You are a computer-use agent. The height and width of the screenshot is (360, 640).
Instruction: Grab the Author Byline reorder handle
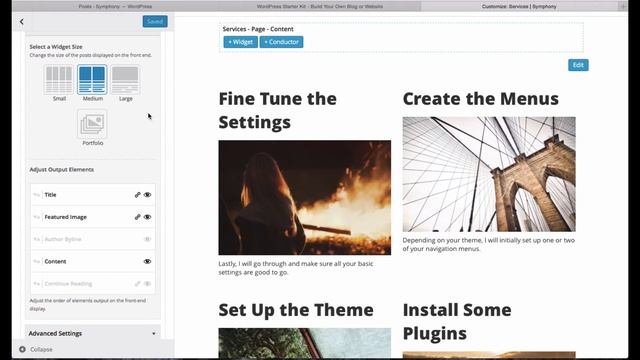[37, 239]
